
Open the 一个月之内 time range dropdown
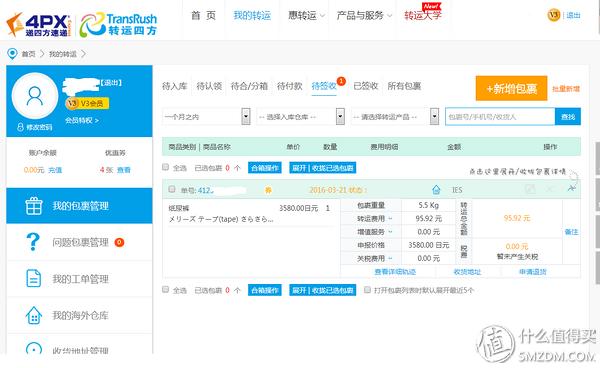tap(207, 117)
